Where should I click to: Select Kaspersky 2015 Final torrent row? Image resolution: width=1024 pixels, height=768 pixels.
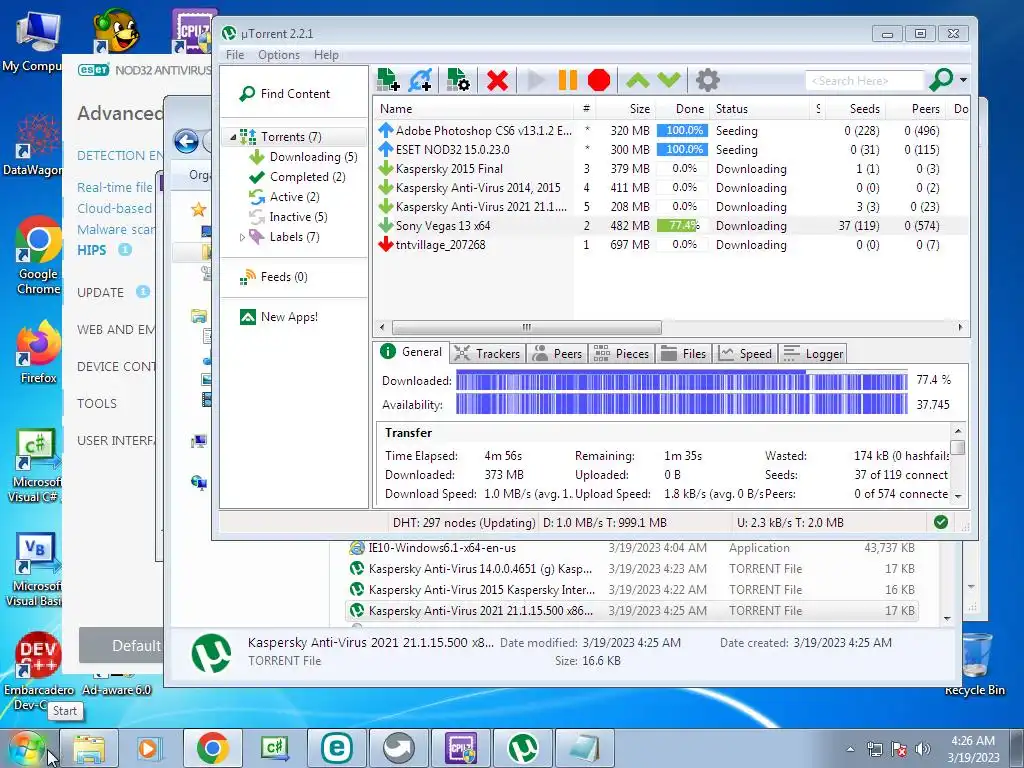coord(669,168)
